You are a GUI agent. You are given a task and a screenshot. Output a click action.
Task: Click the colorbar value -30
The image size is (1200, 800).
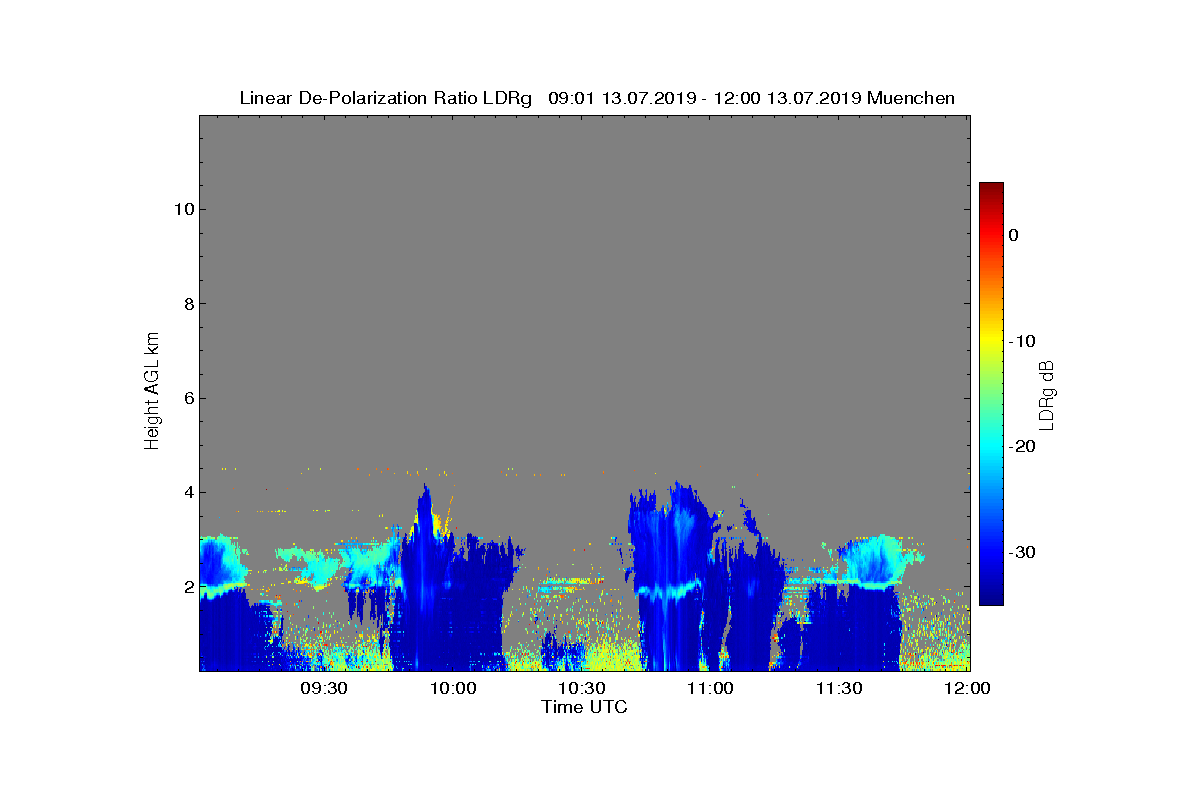(1021, 553)
